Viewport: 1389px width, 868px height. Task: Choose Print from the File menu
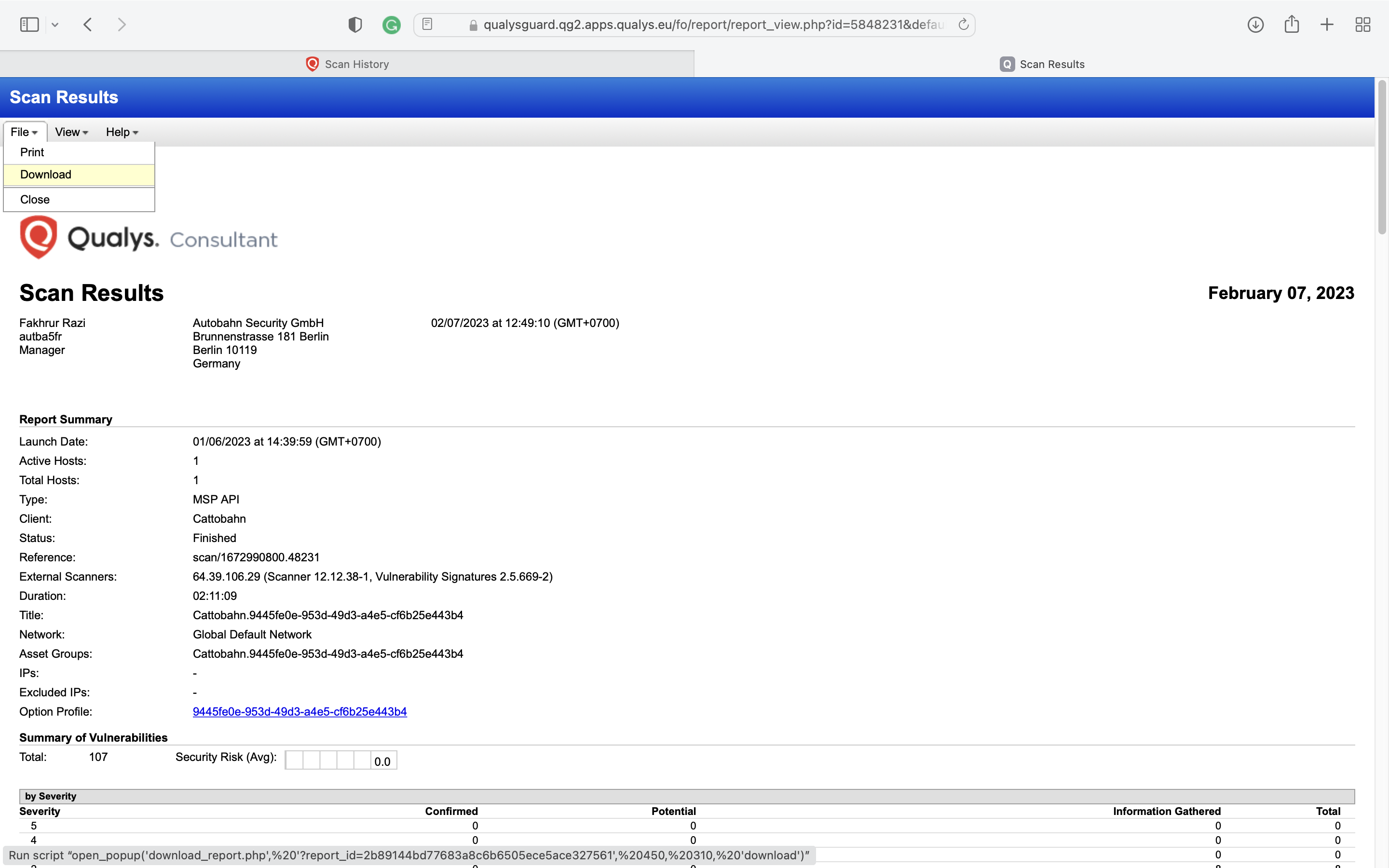click(79, 152)
